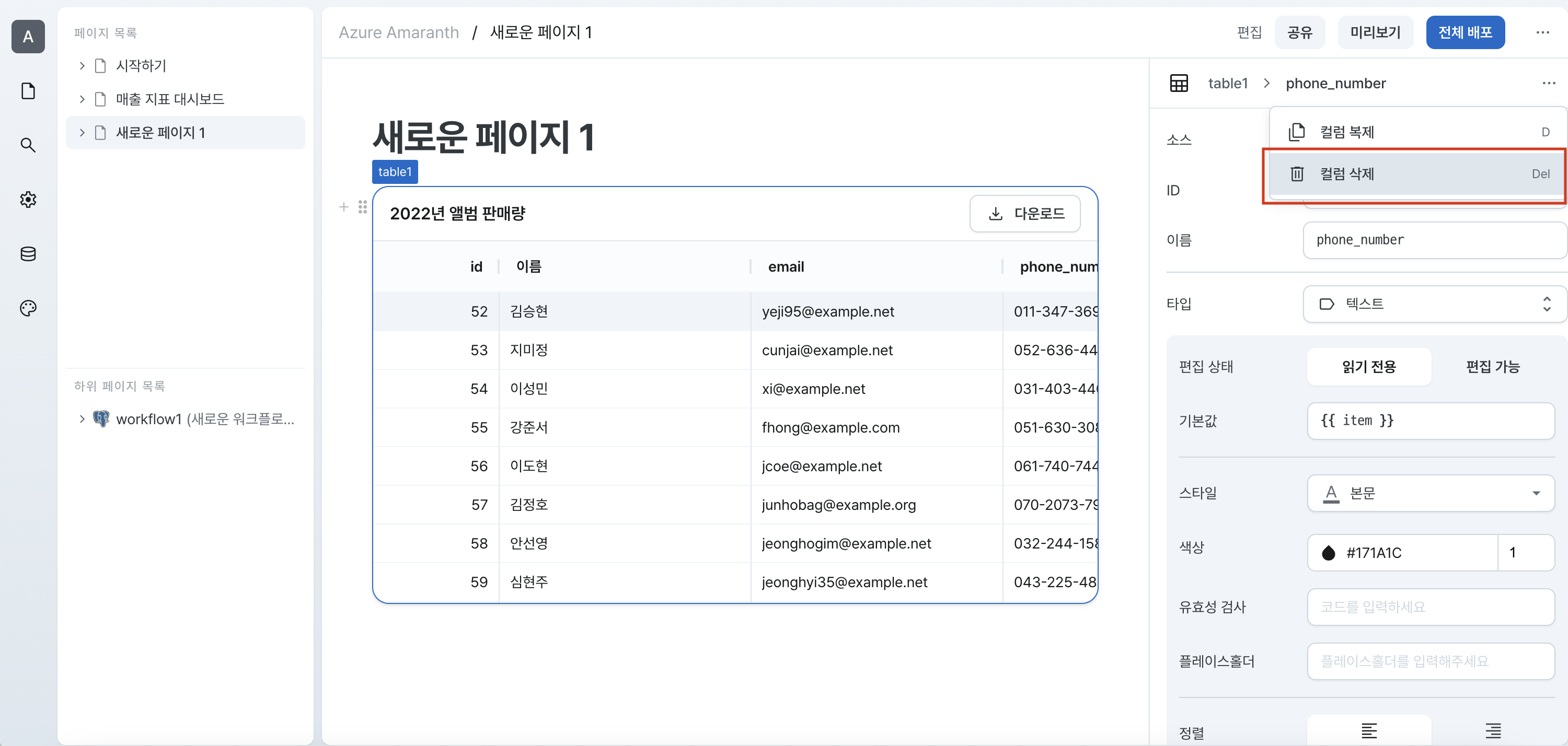
Task: Expand the 매출 지표 대시보드 page tree
Action: (x=82, y=99)
